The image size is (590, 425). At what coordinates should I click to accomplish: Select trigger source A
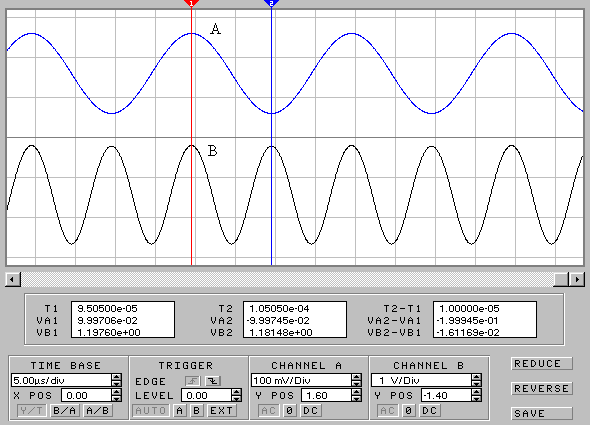179,410
